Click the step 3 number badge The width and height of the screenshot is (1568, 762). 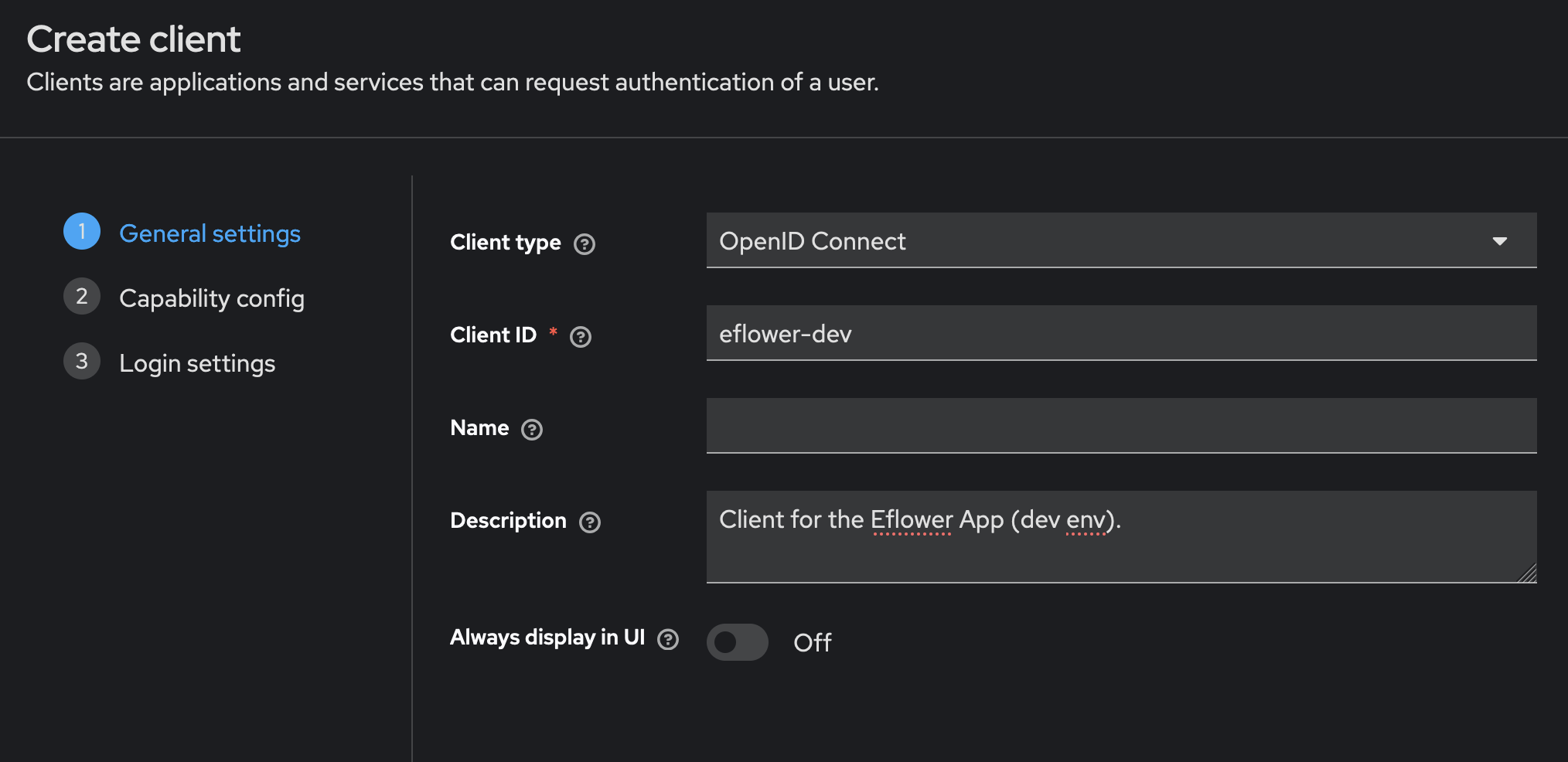[82, 361]
